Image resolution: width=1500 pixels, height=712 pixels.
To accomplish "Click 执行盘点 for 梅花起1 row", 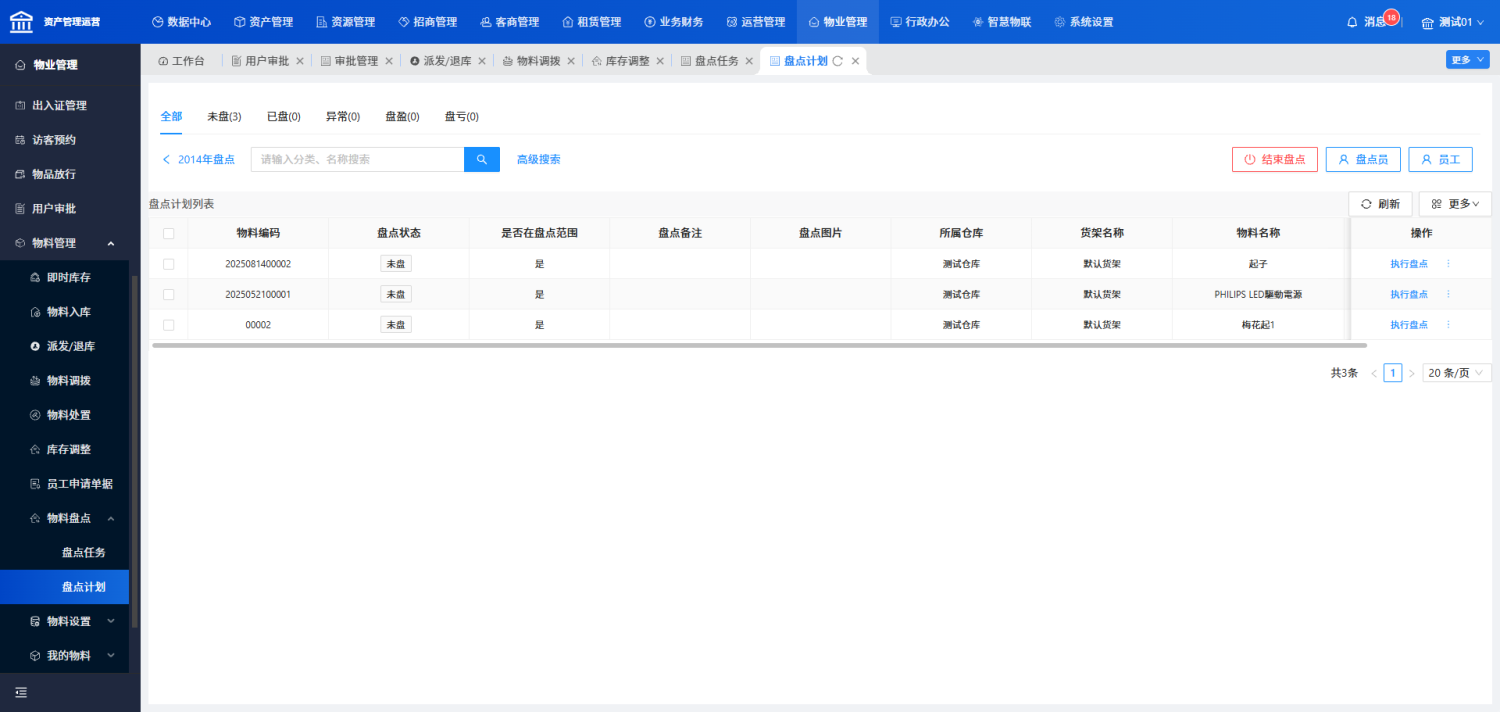I will click(x=1409, y=325).
